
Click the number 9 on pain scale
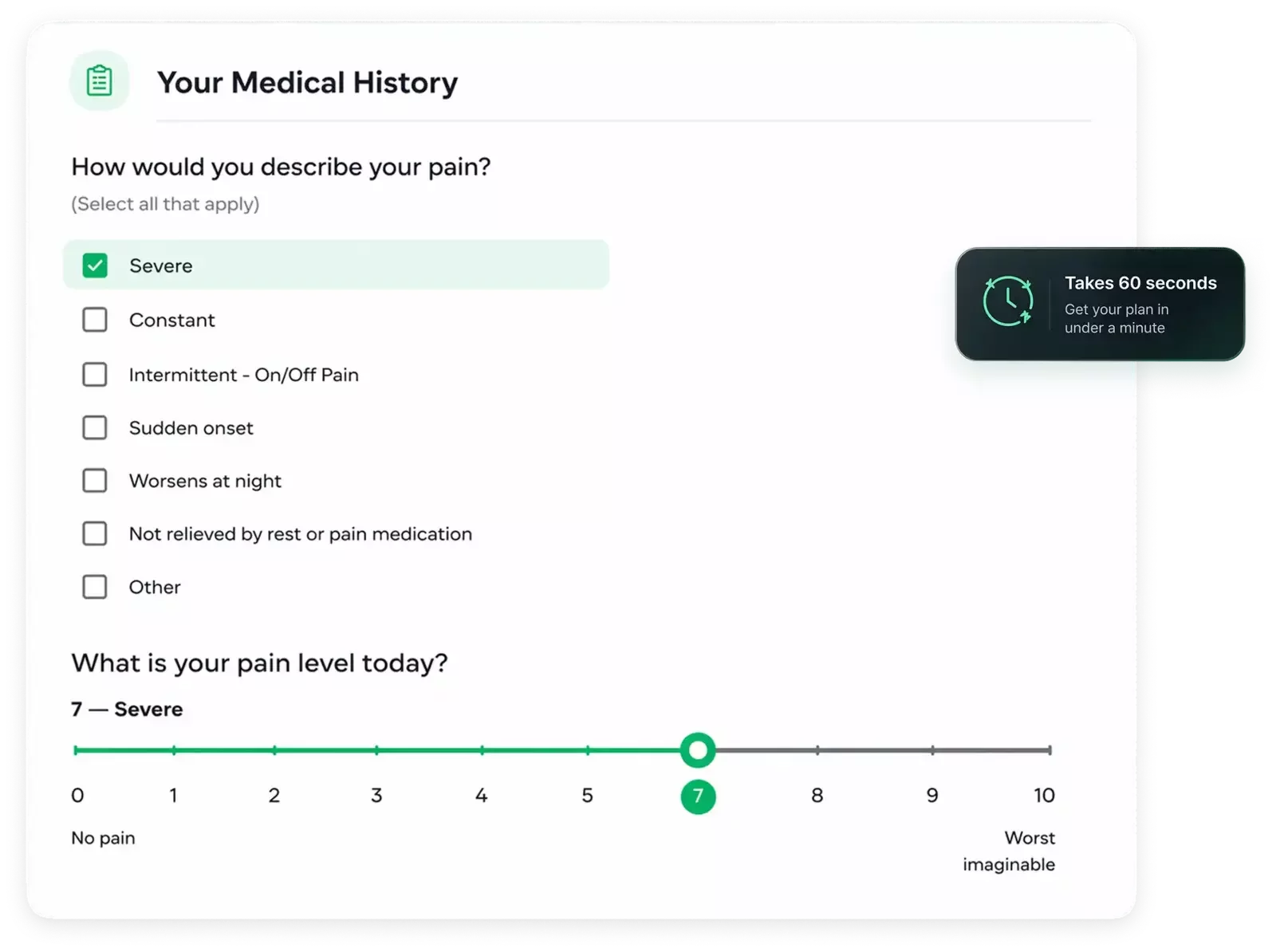coord(932,795)
